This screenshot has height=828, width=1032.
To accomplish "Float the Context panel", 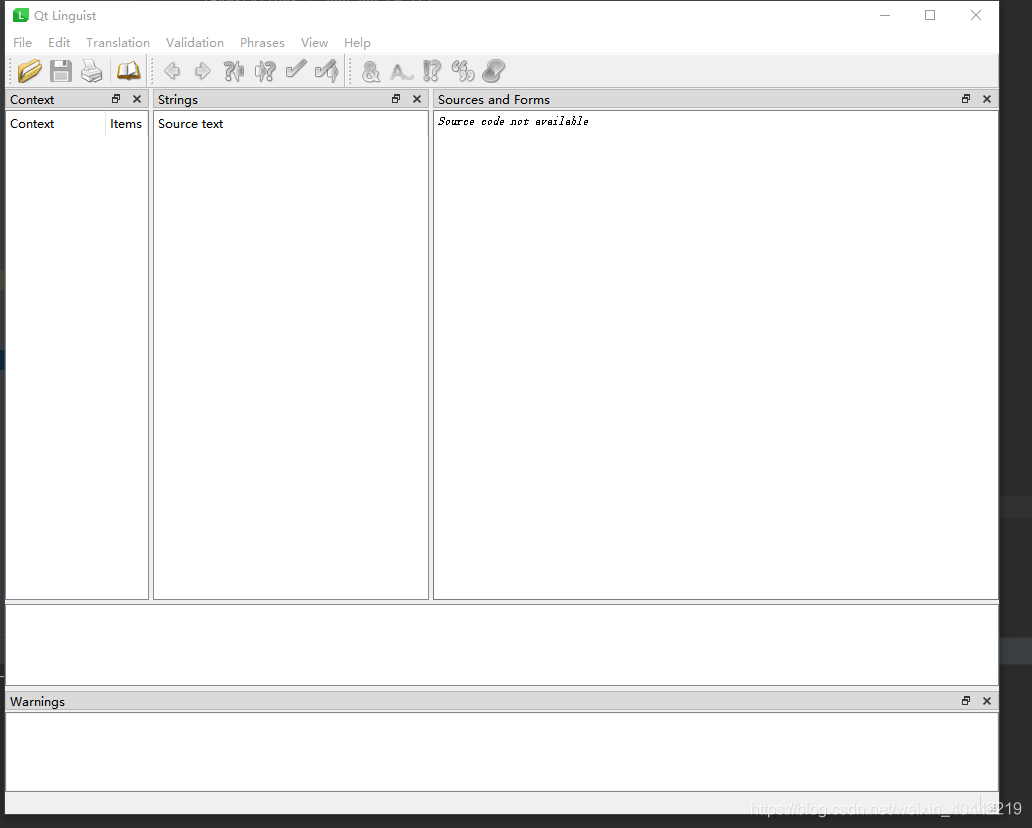I will coord(116,99).
